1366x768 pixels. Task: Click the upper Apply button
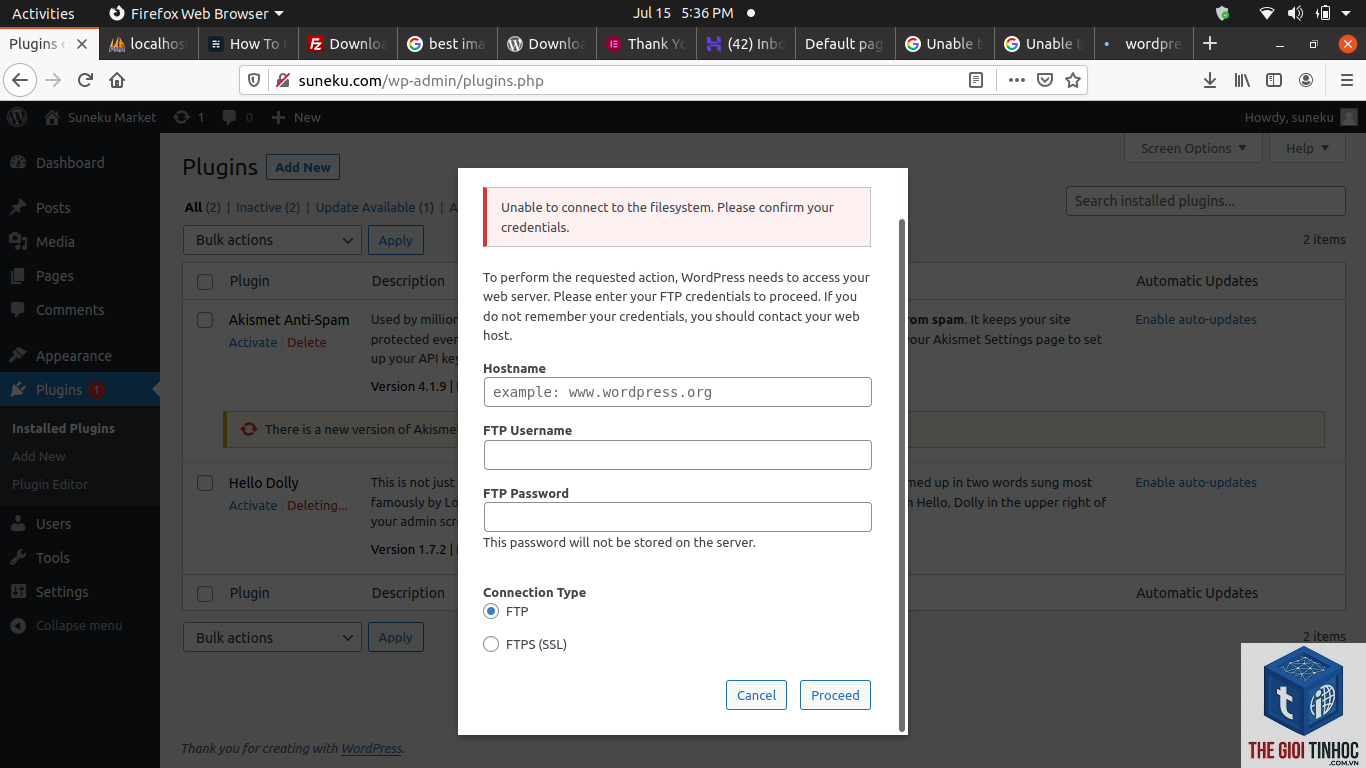point(395,240)
